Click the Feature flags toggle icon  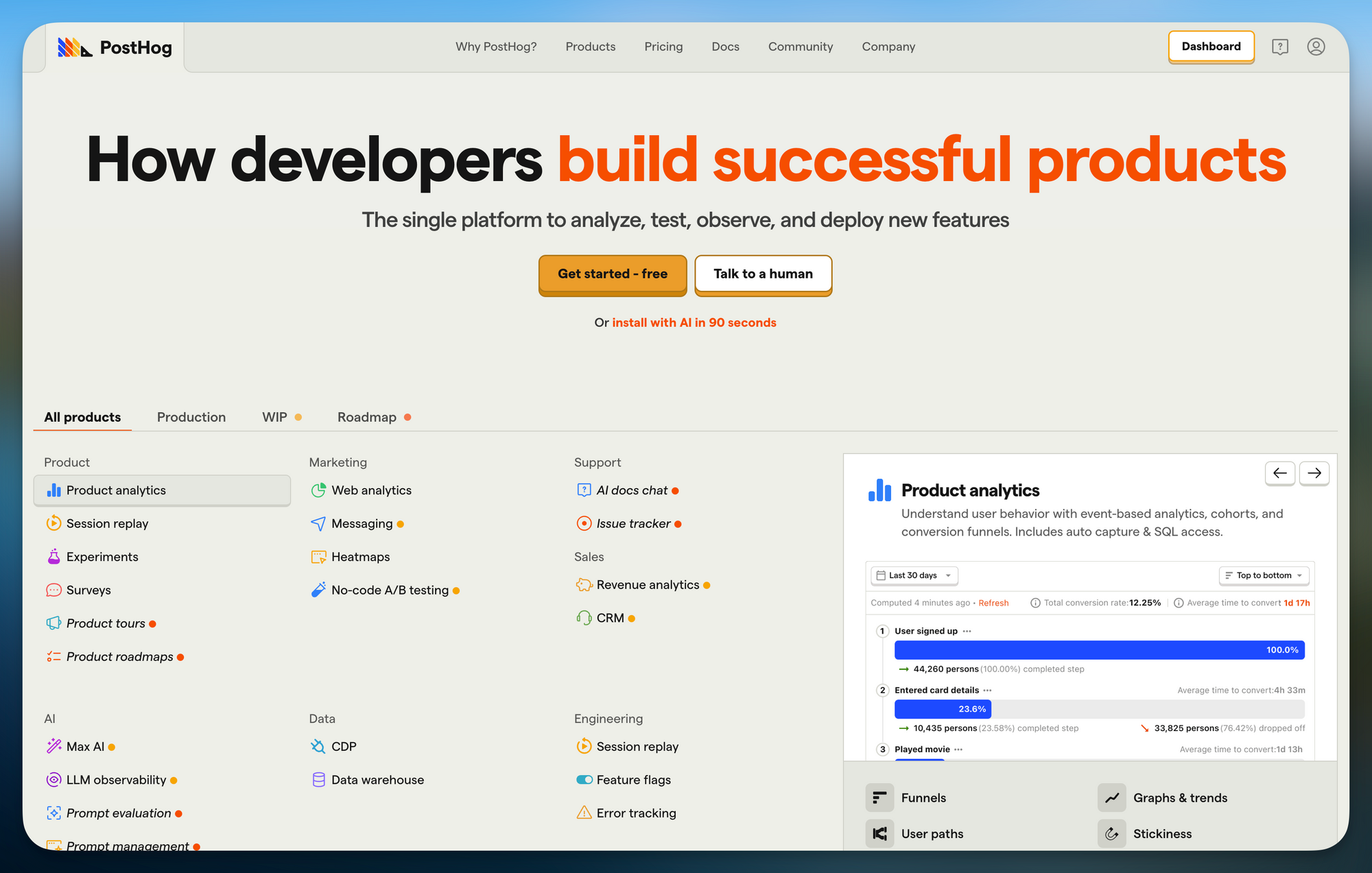tap(584, 780)
